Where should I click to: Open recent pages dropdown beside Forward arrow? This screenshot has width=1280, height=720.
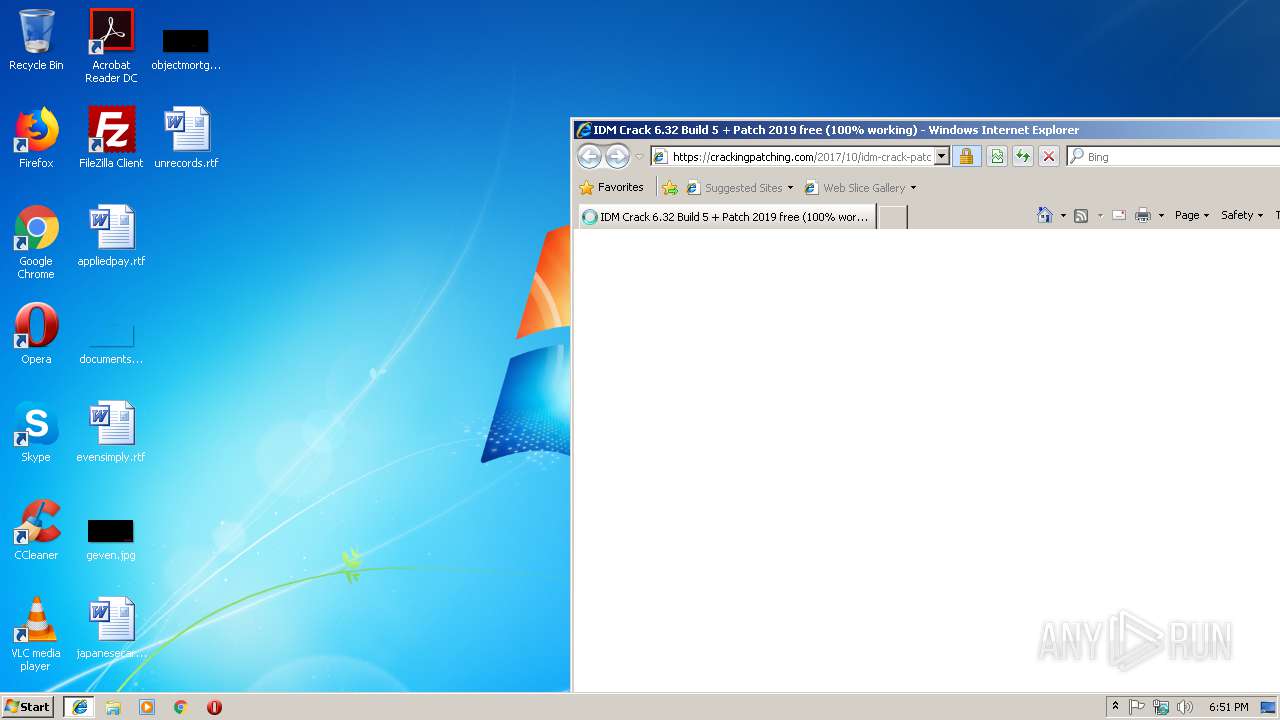point(639,157)
